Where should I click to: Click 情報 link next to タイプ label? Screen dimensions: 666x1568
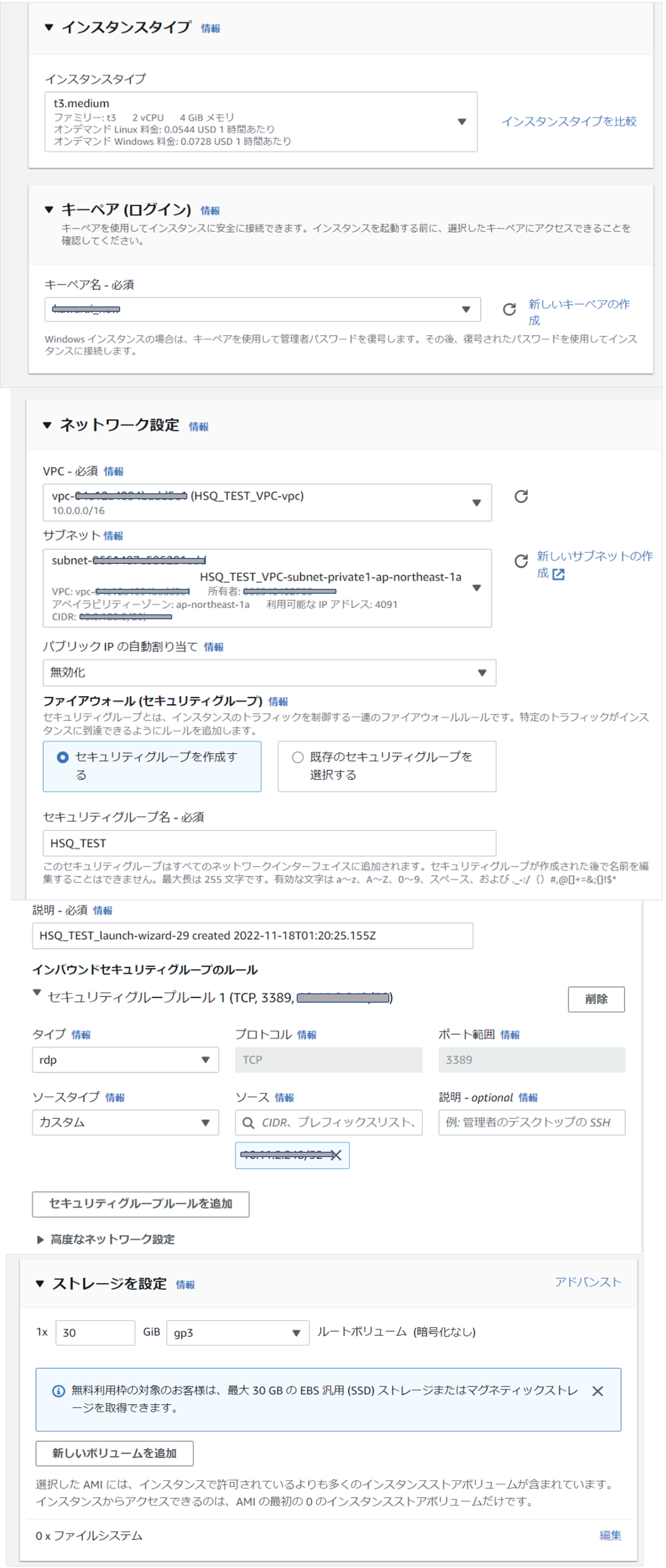tap(81, 1035)
